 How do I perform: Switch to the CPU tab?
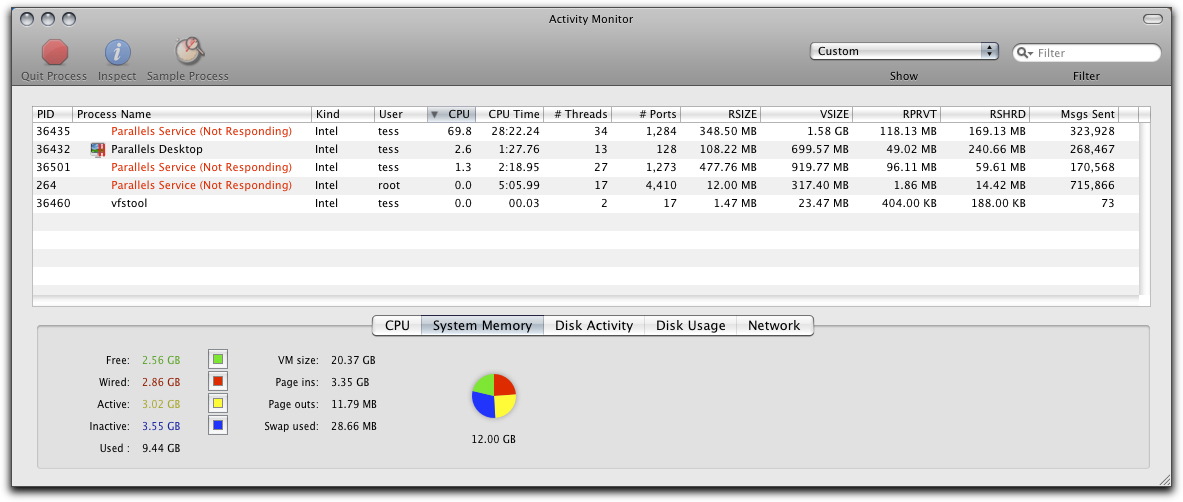click(x=398, y=325)
